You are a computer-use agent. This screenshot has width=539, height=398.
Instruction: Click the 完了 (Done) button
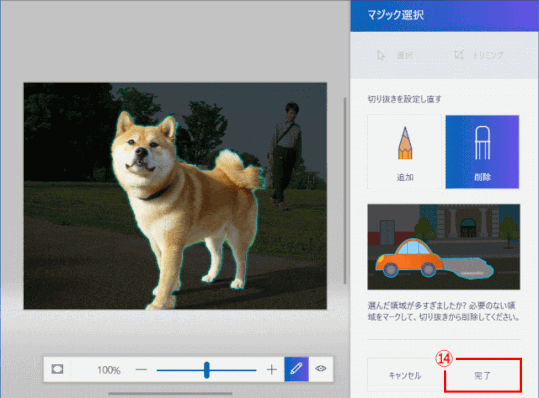tap(482, 375)
